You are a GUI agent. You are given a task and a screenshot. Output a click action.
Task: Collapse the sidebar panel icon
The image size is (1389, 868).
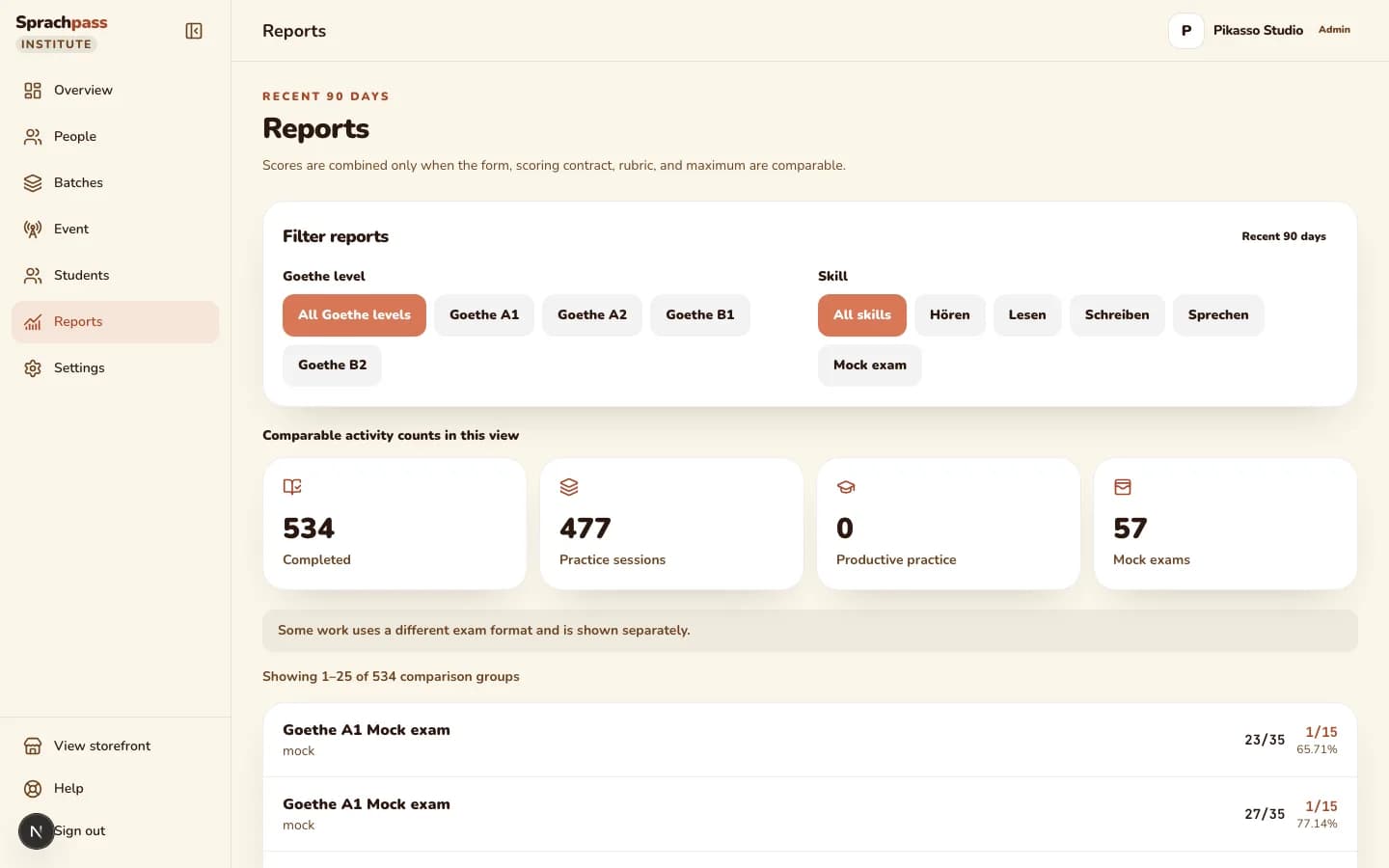194,31
